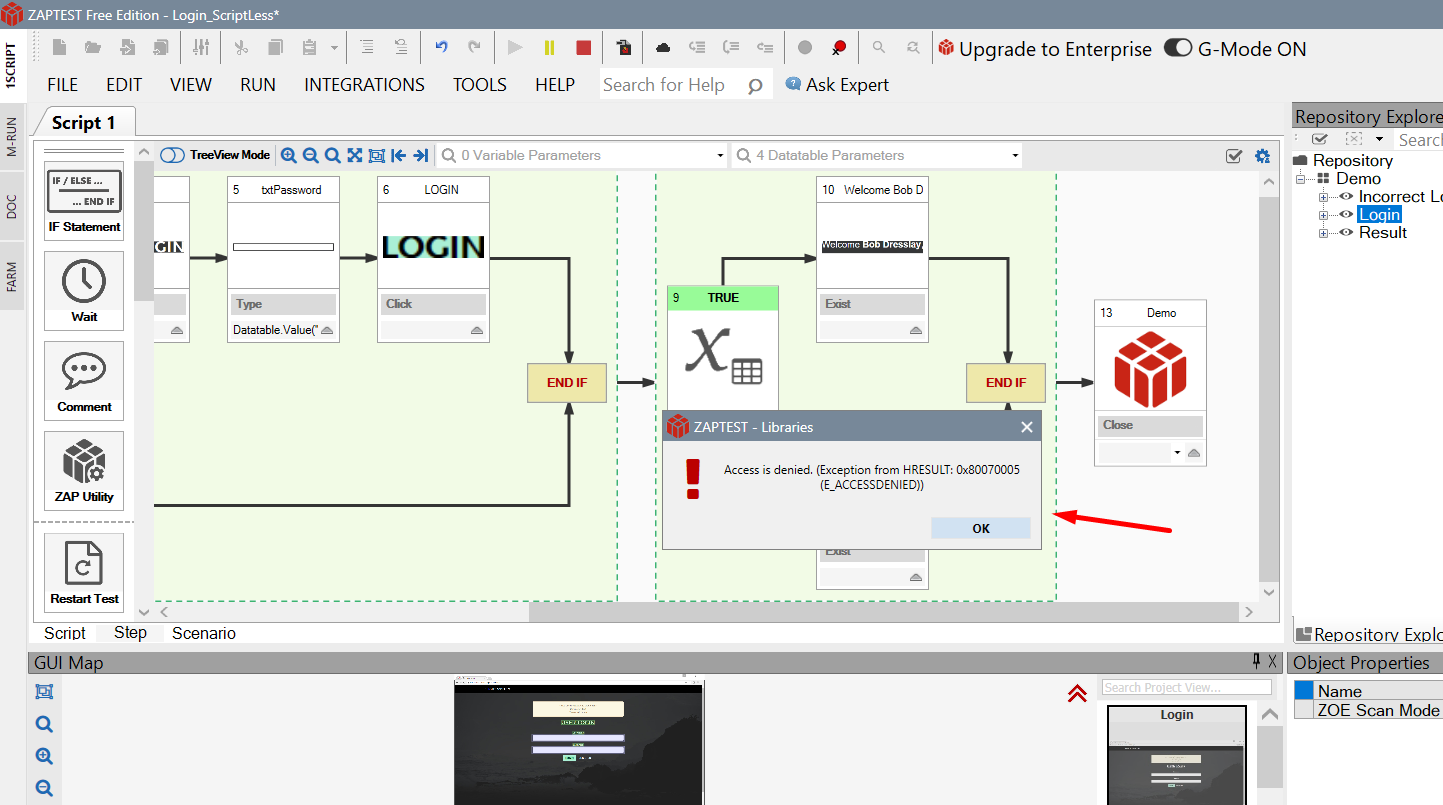Viewport: 1443px width, 805px height.
Task: Expand step 6 LOGIN Click options
Action: click(476, 330)
